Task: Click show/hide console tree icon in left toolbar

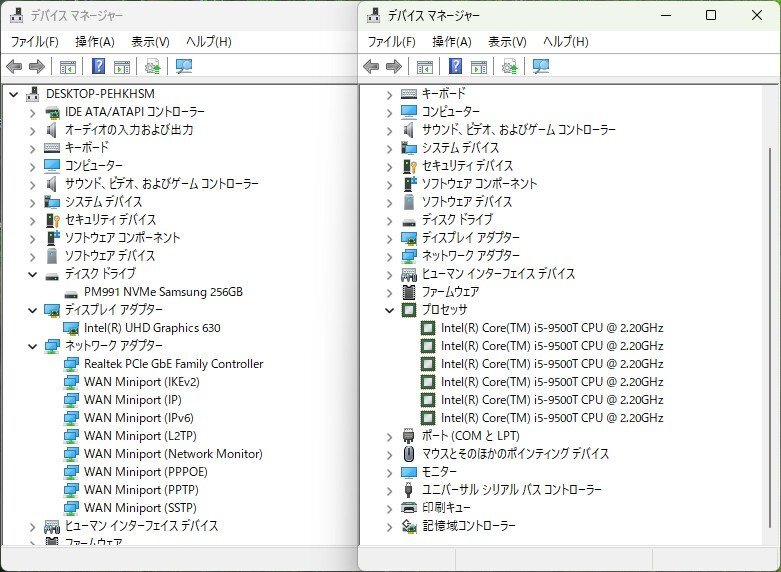Action: click(x=67, y=67)
